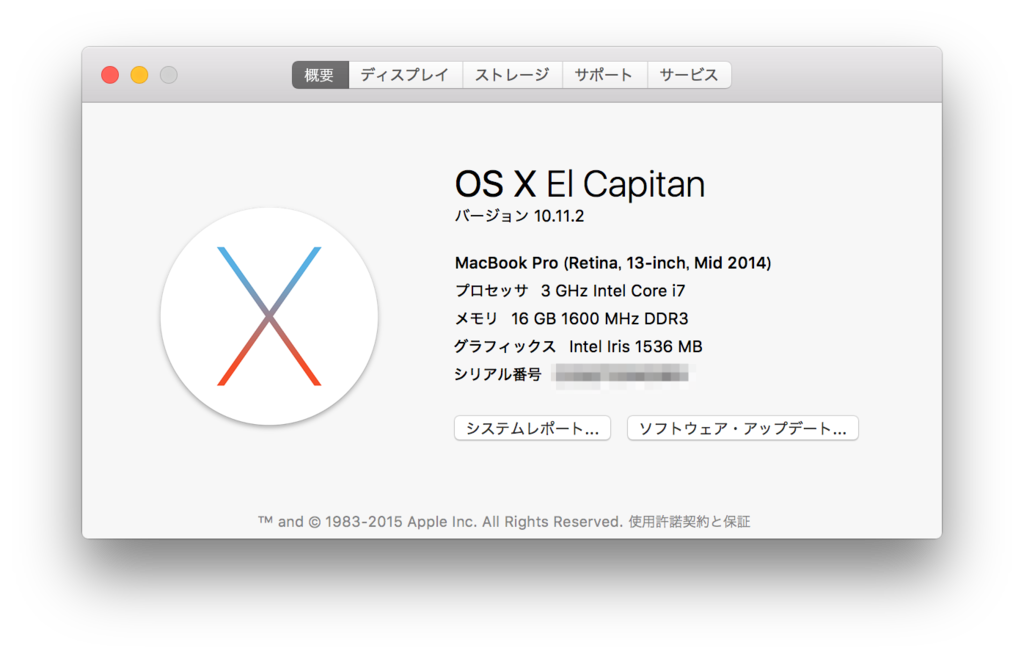Click the メモリ 16 GB 1600 MHz DDR3 line

click(x=571, y=319)
